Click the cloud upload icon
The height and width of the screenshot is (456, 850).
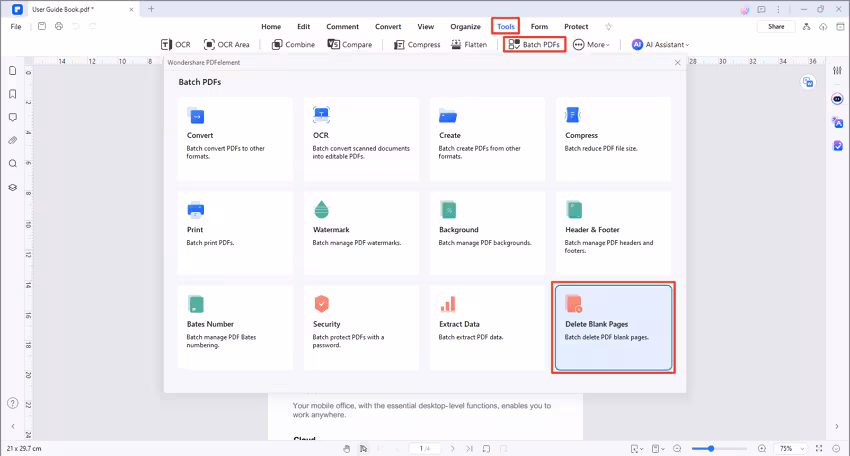(823, 27)
